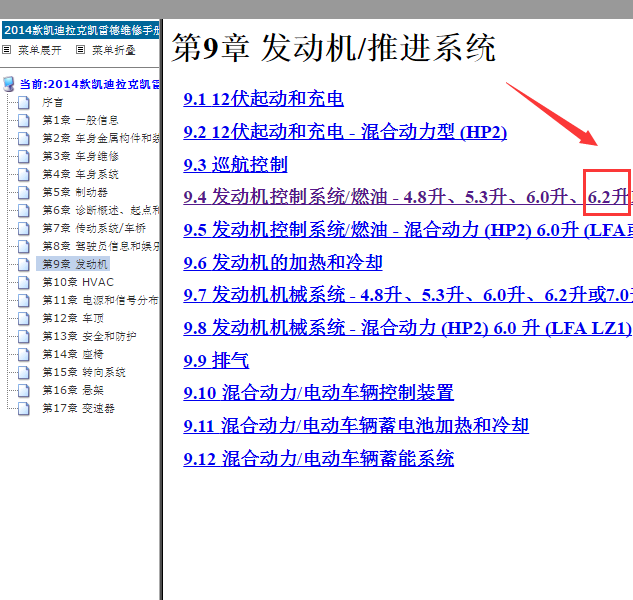The image size is (633, 600).
Task: Open 第14章 座椅 chapter
Action: coord(73,355)
